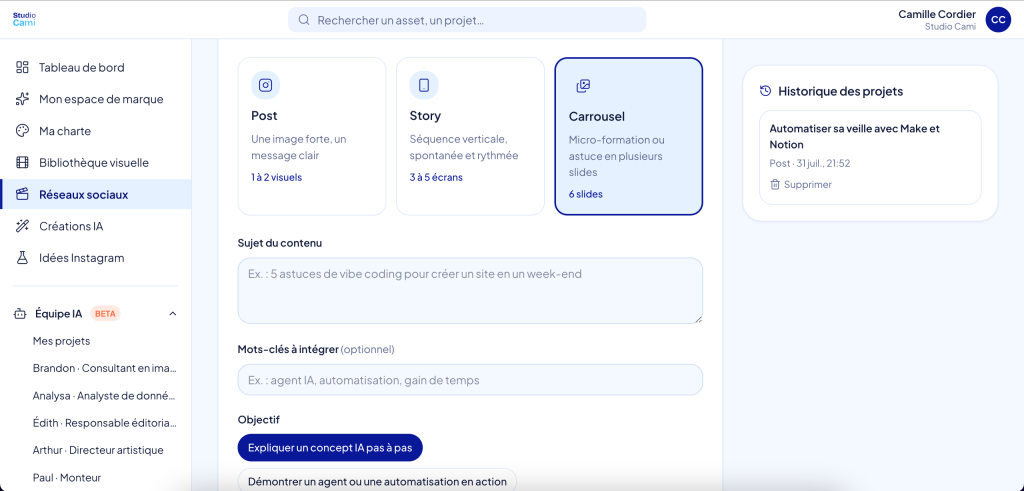Open Bibliothèque visuelle
1024x491 pixels.
(x=95, y=163)
